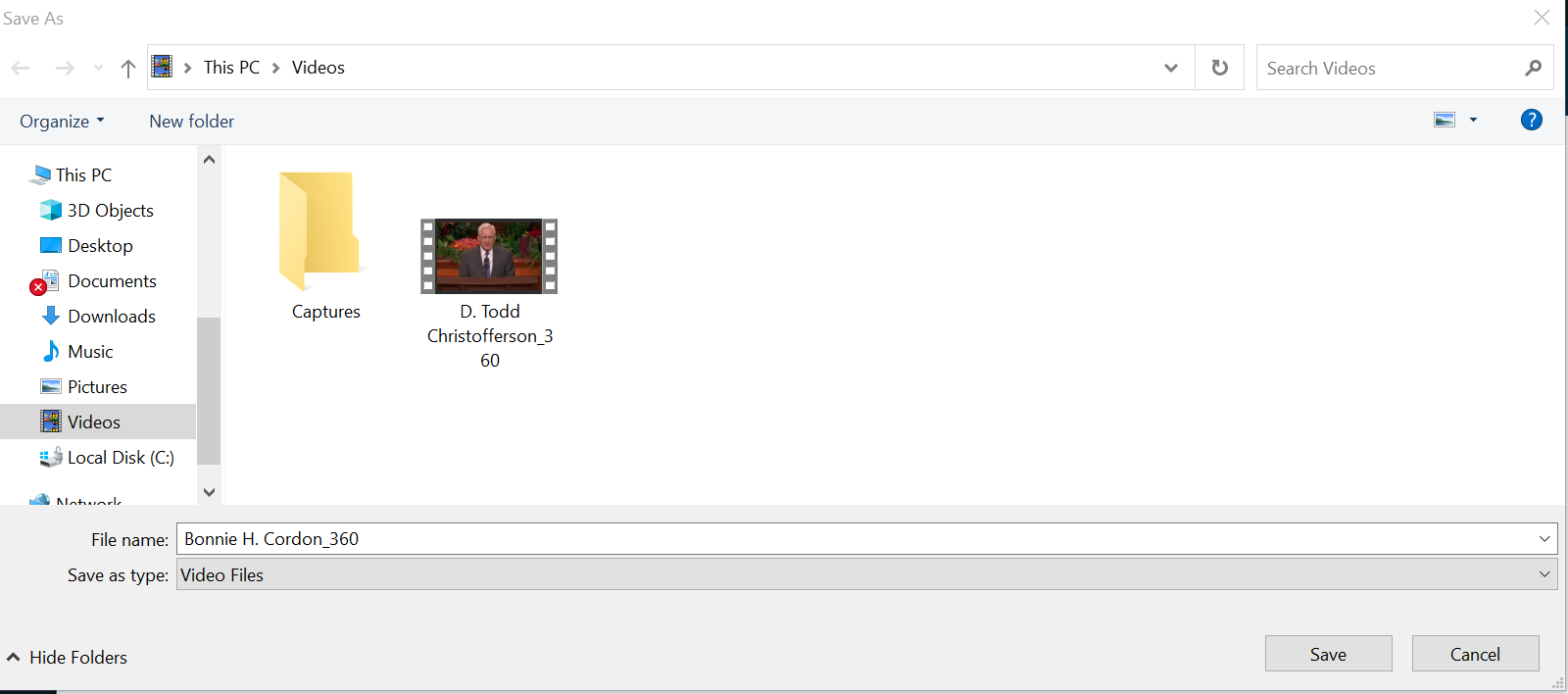Collapse navigation with Hide Folders
This screenshot has height=694, width=1568.
click(68, 658)
